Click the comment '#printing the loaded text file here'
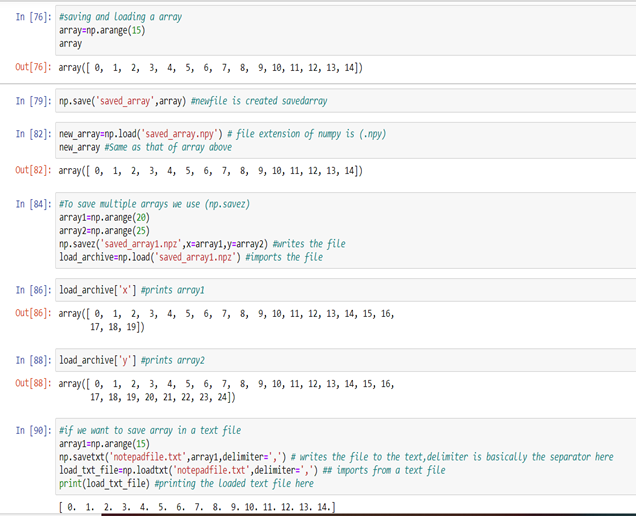 click(x=234, y=484)
